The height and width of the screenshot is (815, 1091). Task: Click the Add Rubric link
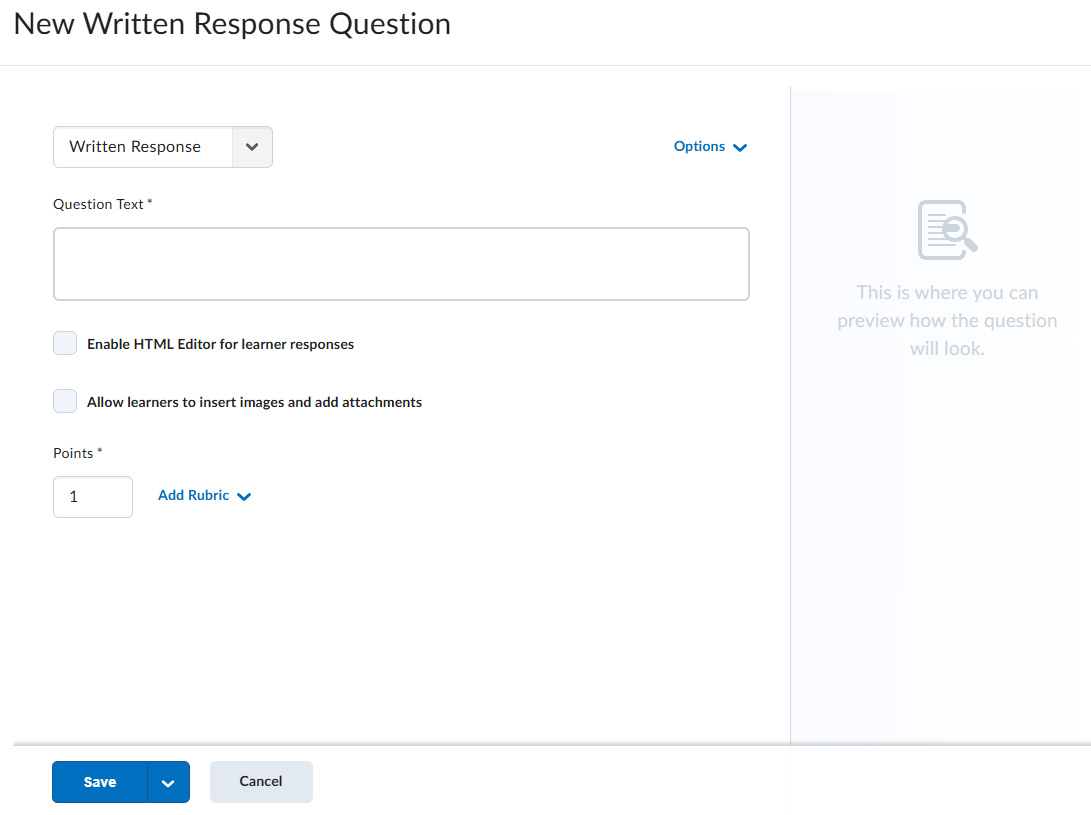(x=193, y=495)
